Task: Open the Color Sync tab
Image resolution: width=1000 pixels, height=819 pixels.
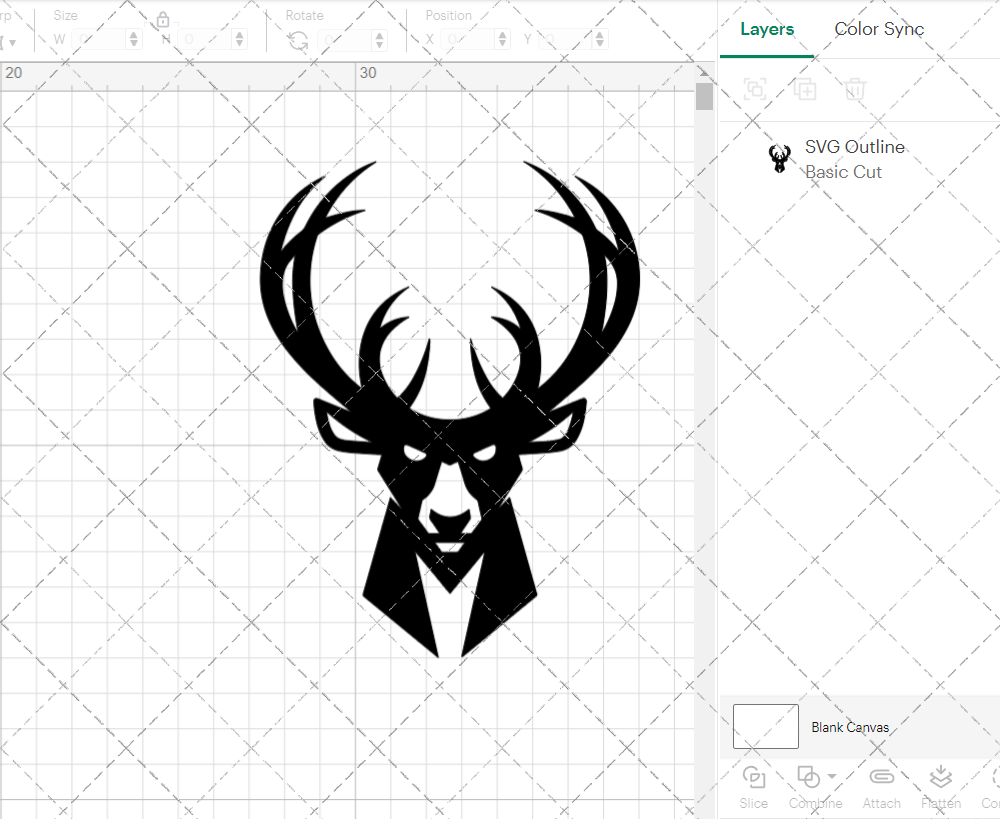Action: tap(879, 29)
